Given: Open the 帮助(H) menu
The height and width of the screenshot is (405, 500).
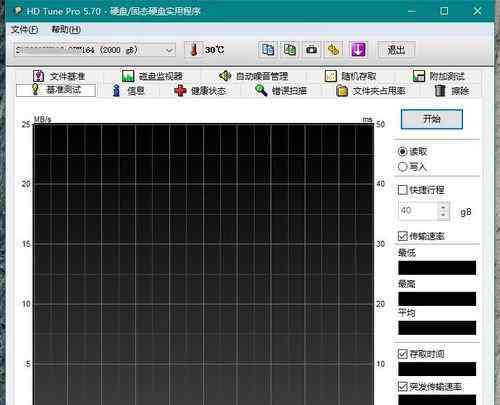Looking at the screenshot, I should pyautogui.click(x=66, y=30).
